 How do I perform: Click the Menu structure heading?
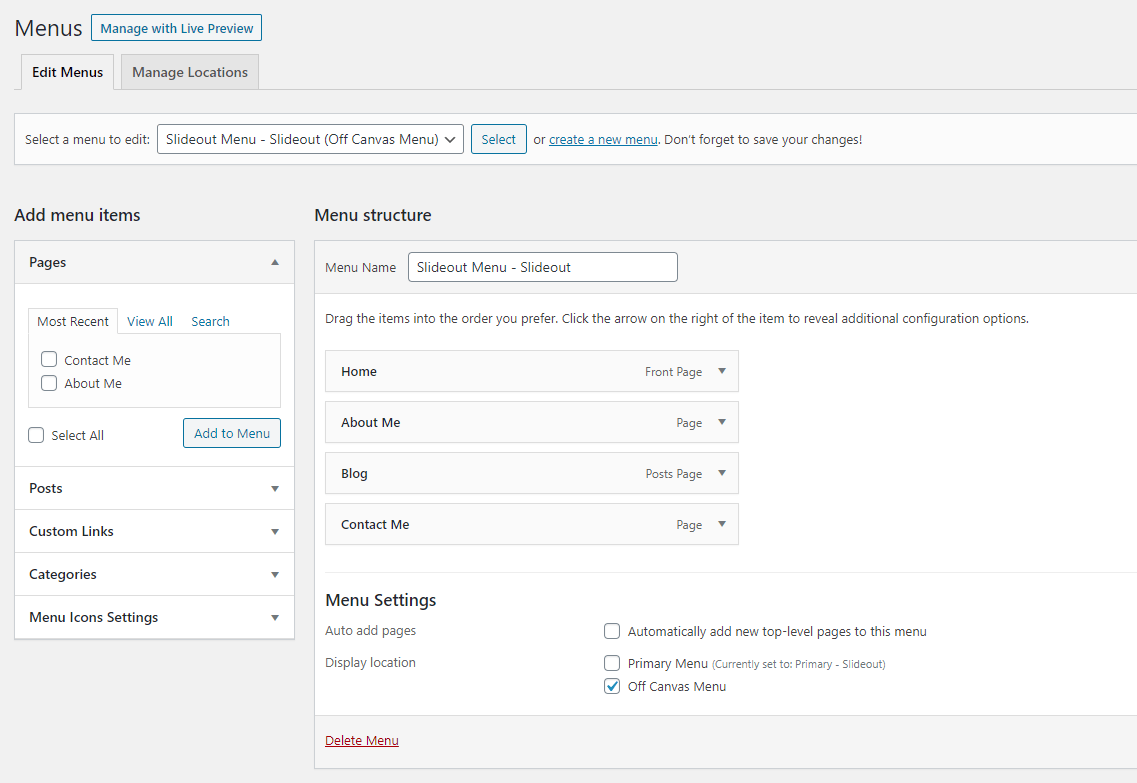(373, 215)
